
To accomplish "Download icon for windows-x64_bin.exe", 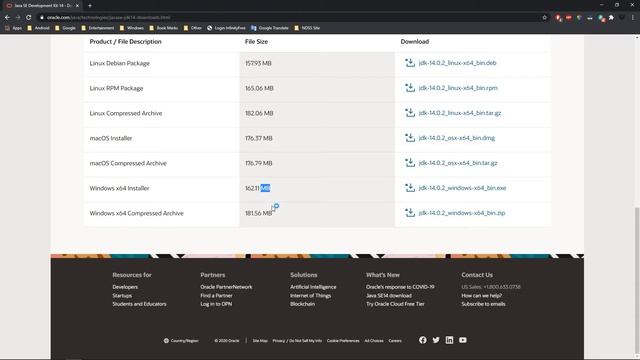I will coord(410,188).
